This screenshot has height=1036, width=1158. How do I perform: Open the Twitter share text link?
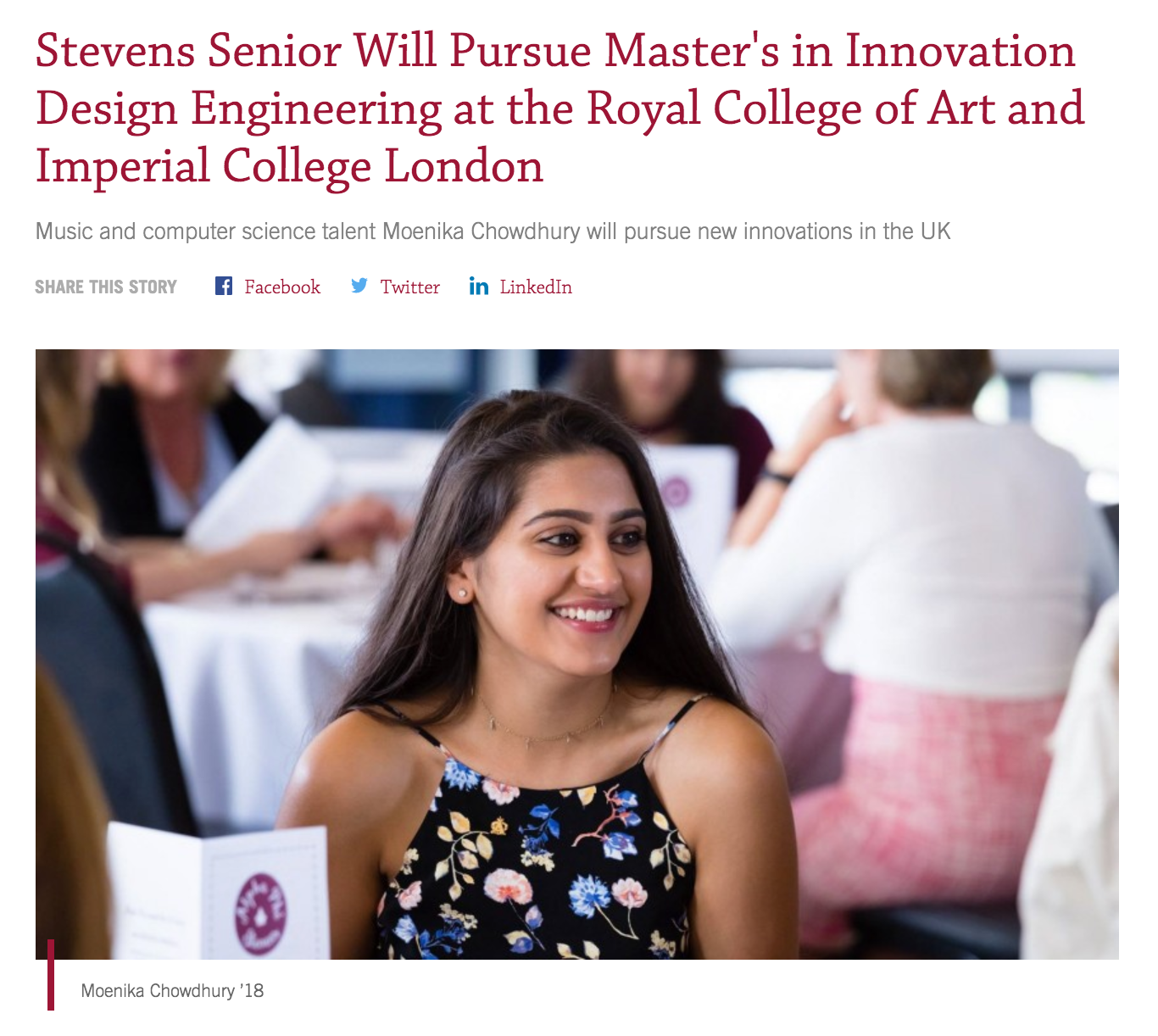pyautogui.click(x=410, y=287)
